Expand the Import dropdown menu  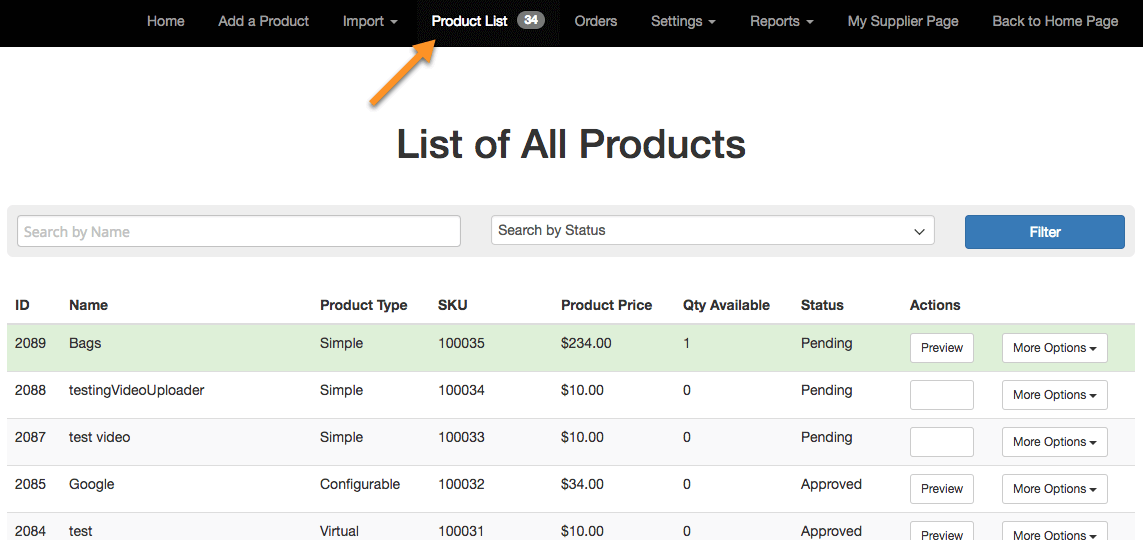[x=369, y=21]
